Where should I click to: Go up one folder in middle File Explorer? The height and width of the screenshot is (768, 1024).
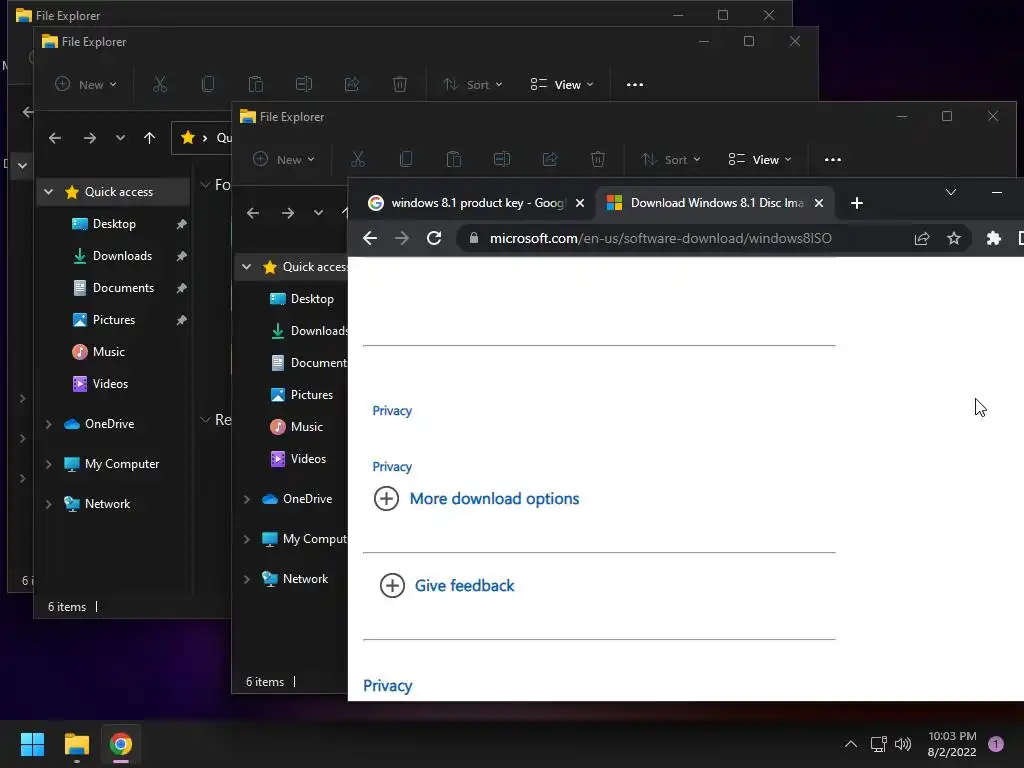click(x=150, y=138)
